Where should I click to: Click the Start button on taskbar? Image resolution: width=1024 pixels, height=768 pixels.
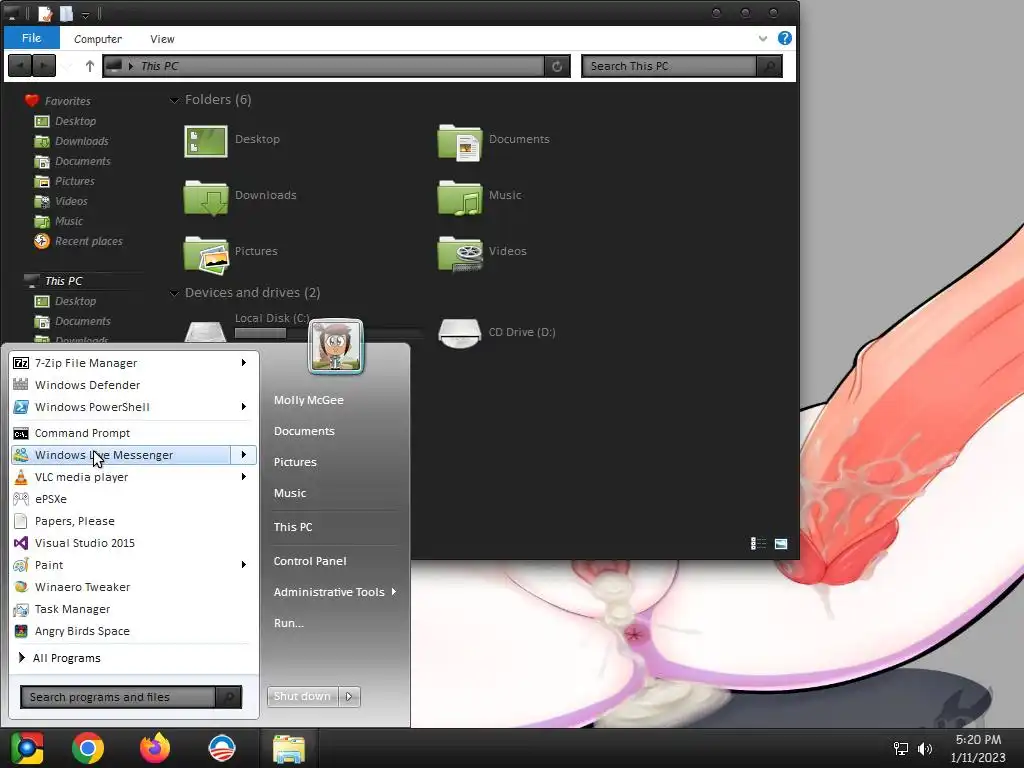[27, 748]
